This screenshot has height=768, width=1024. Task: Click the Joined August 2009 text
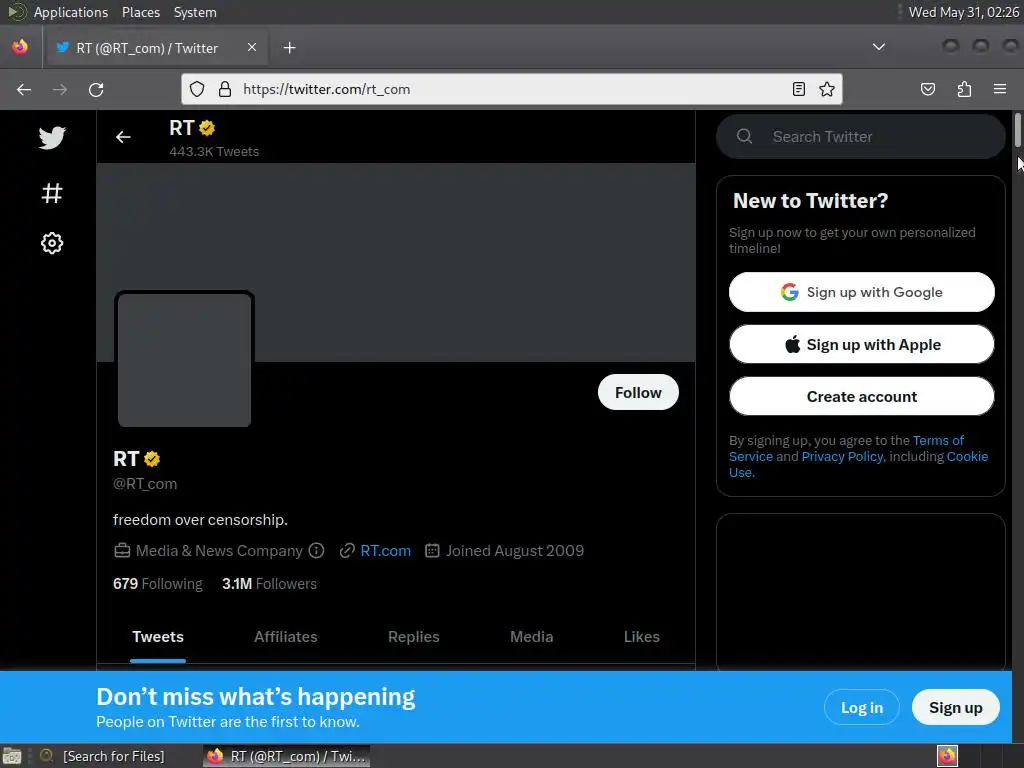515,551
